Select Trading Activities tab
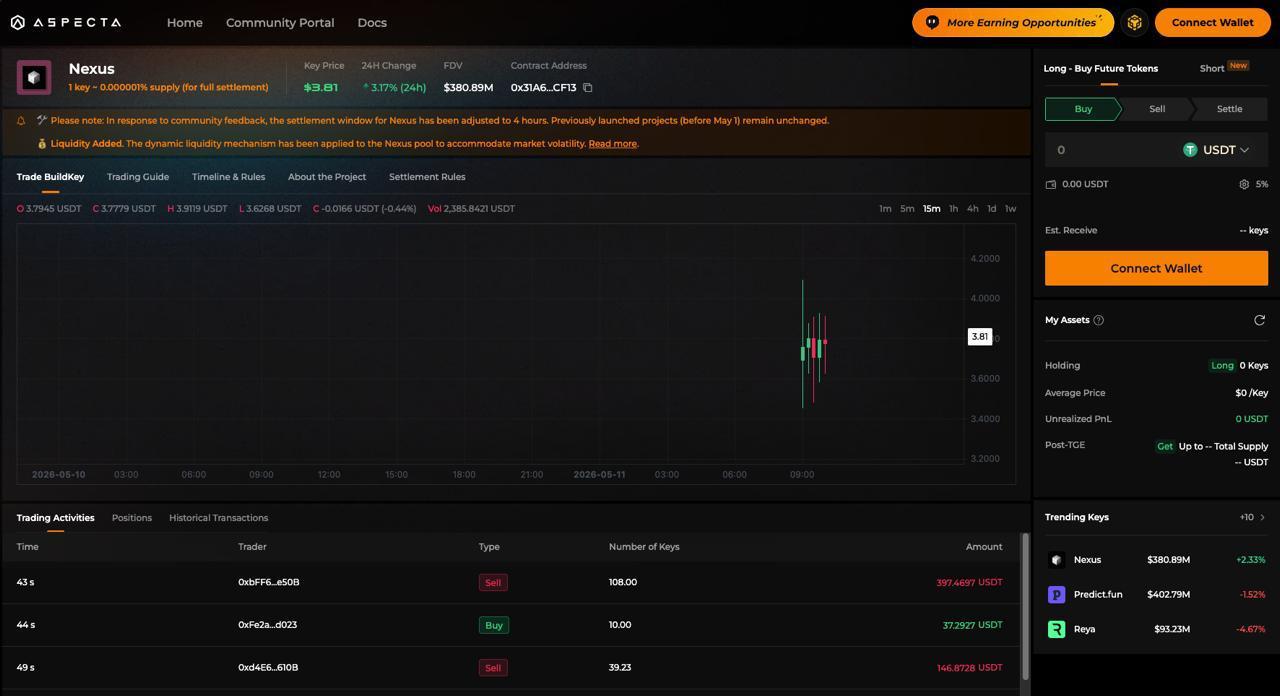This screenshot has height=696, width=1280. (x=55, y=518)
